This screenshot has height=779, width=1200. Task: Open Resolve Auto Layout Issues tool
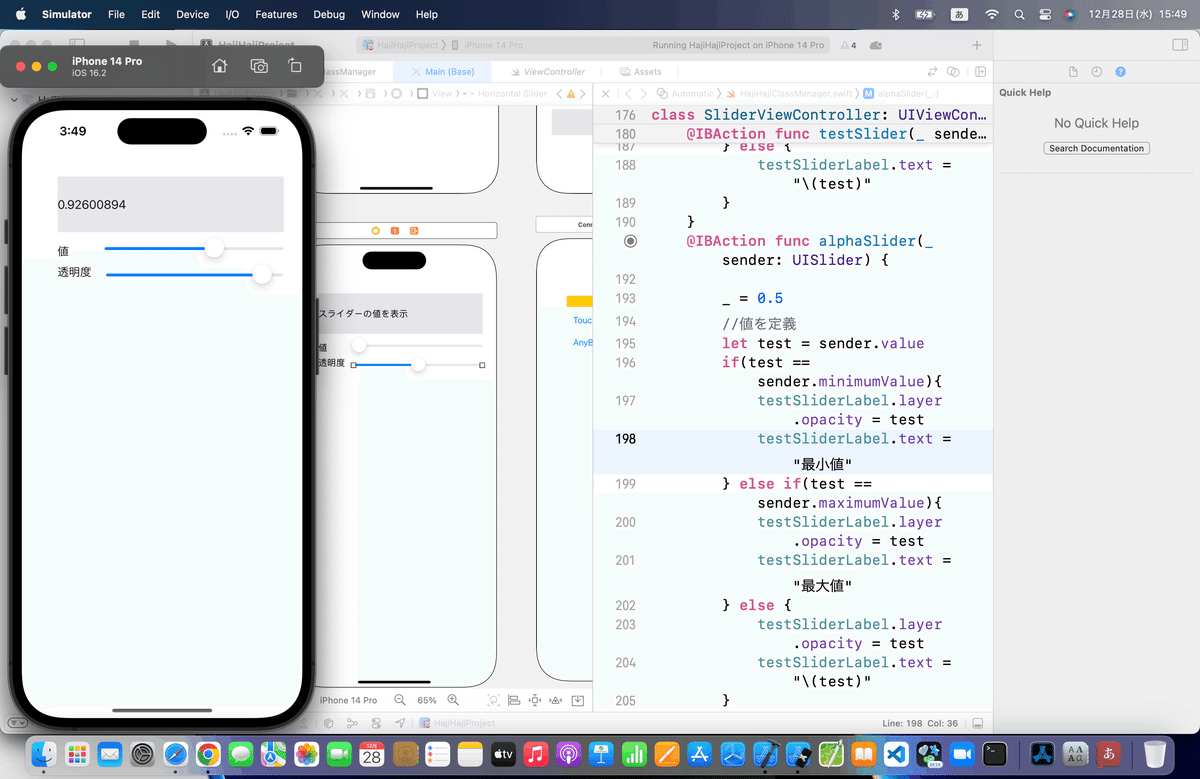tap(557, 700)
